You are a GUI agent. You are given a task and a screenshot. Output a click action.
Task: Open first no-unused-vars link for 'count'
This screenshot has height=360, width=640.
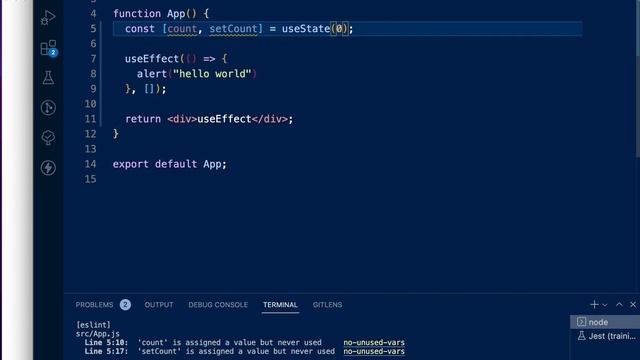coord(374,342)
